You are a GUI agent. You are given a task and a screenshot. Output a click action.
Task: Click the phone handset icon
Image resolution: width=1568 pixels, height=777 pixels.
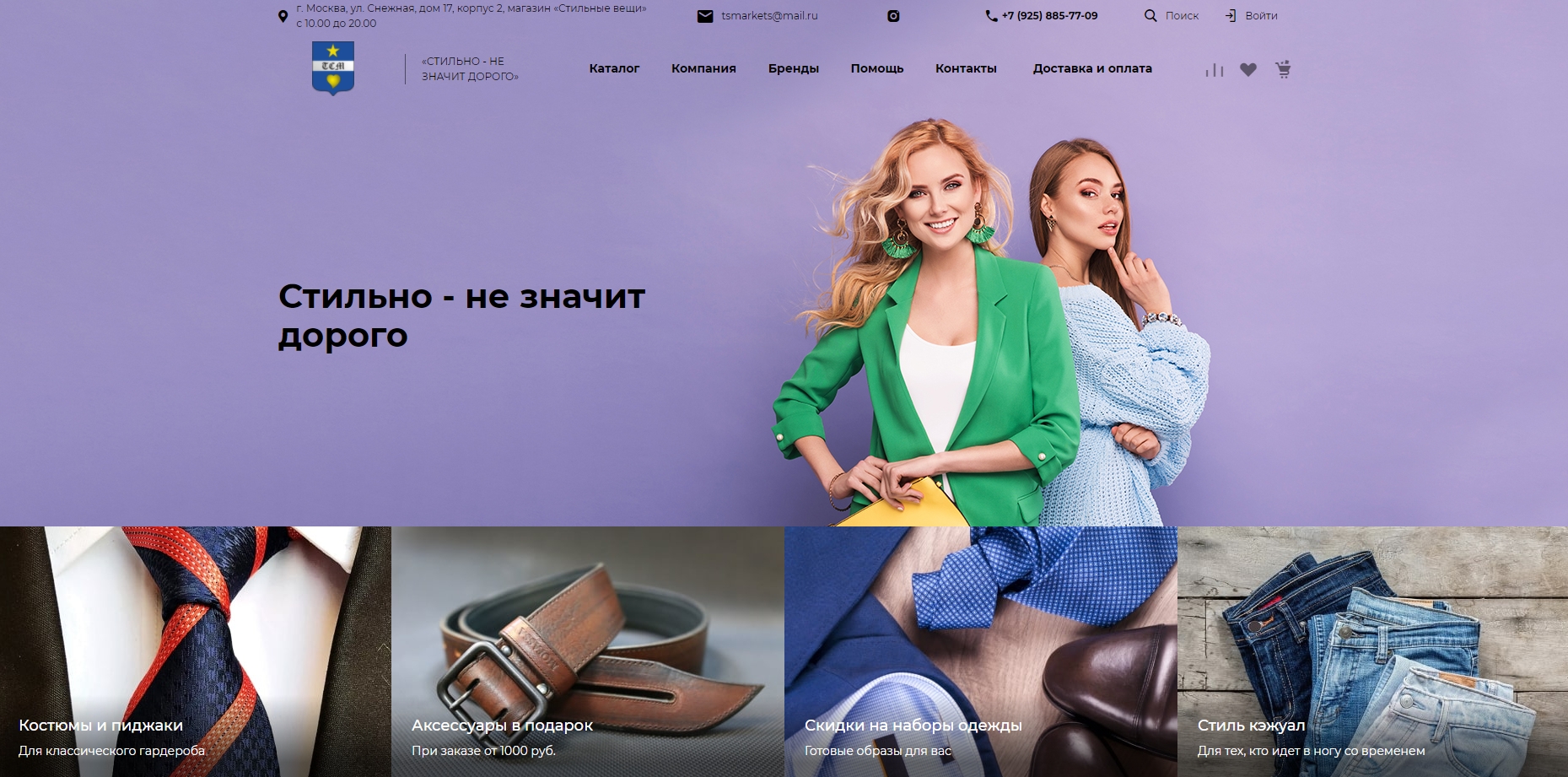[991, 16]
